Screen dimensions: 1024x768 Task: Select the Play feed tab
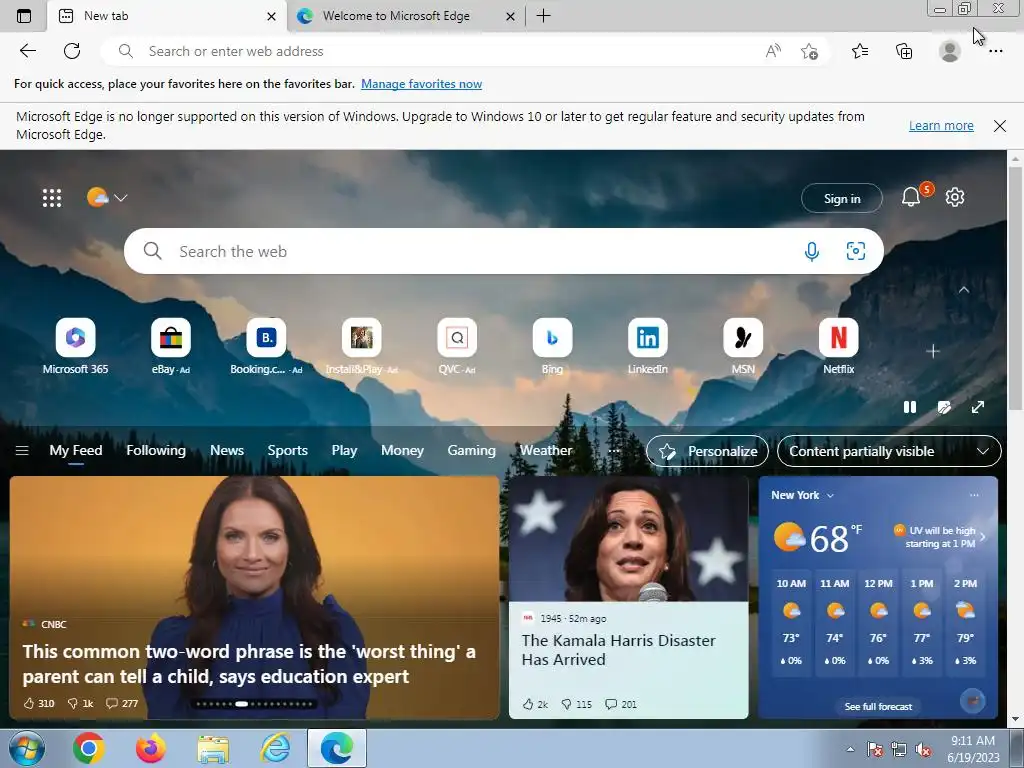tap(344, 451)
